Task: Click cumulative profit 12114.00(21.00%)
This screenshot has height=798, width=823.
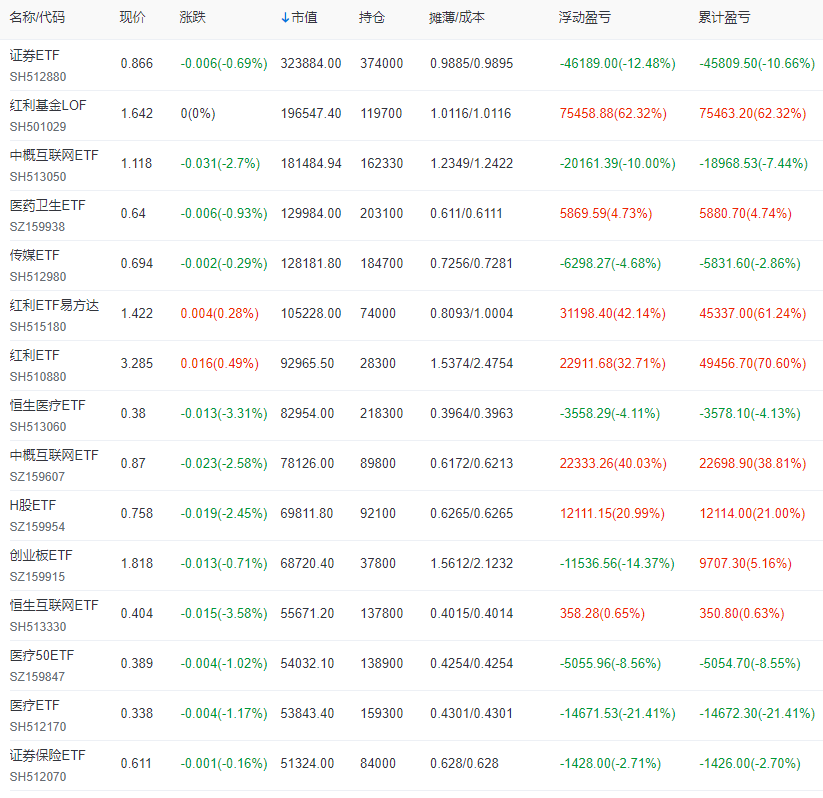Action: [x=752, y=513]
